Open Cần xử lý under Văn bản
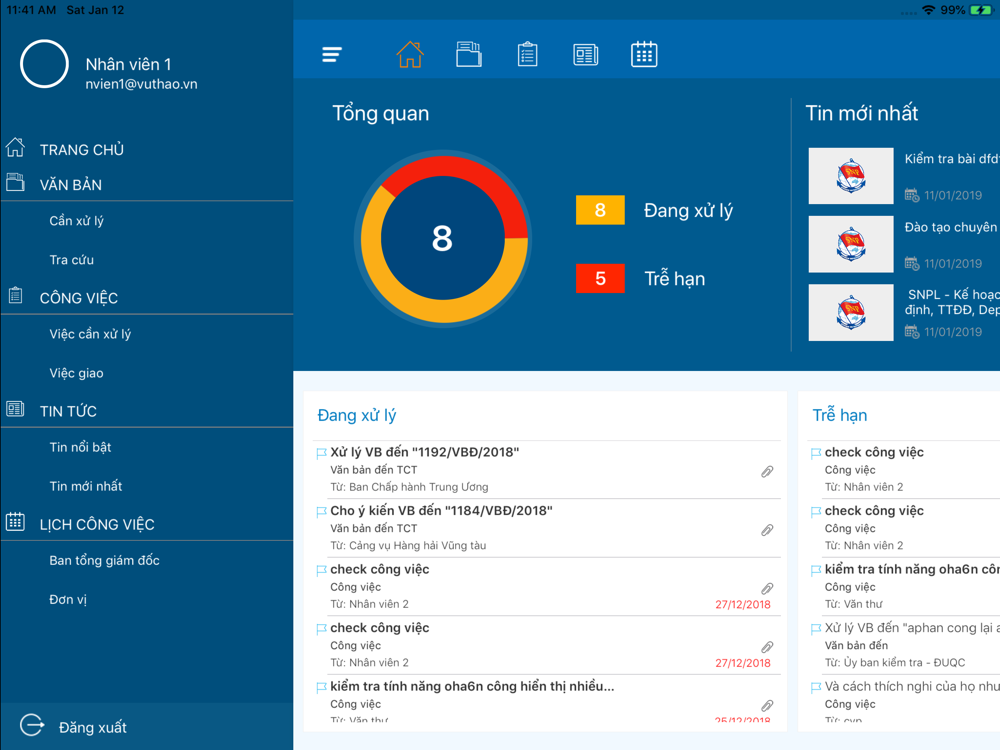1000x750 pixels. click(77, 221)
